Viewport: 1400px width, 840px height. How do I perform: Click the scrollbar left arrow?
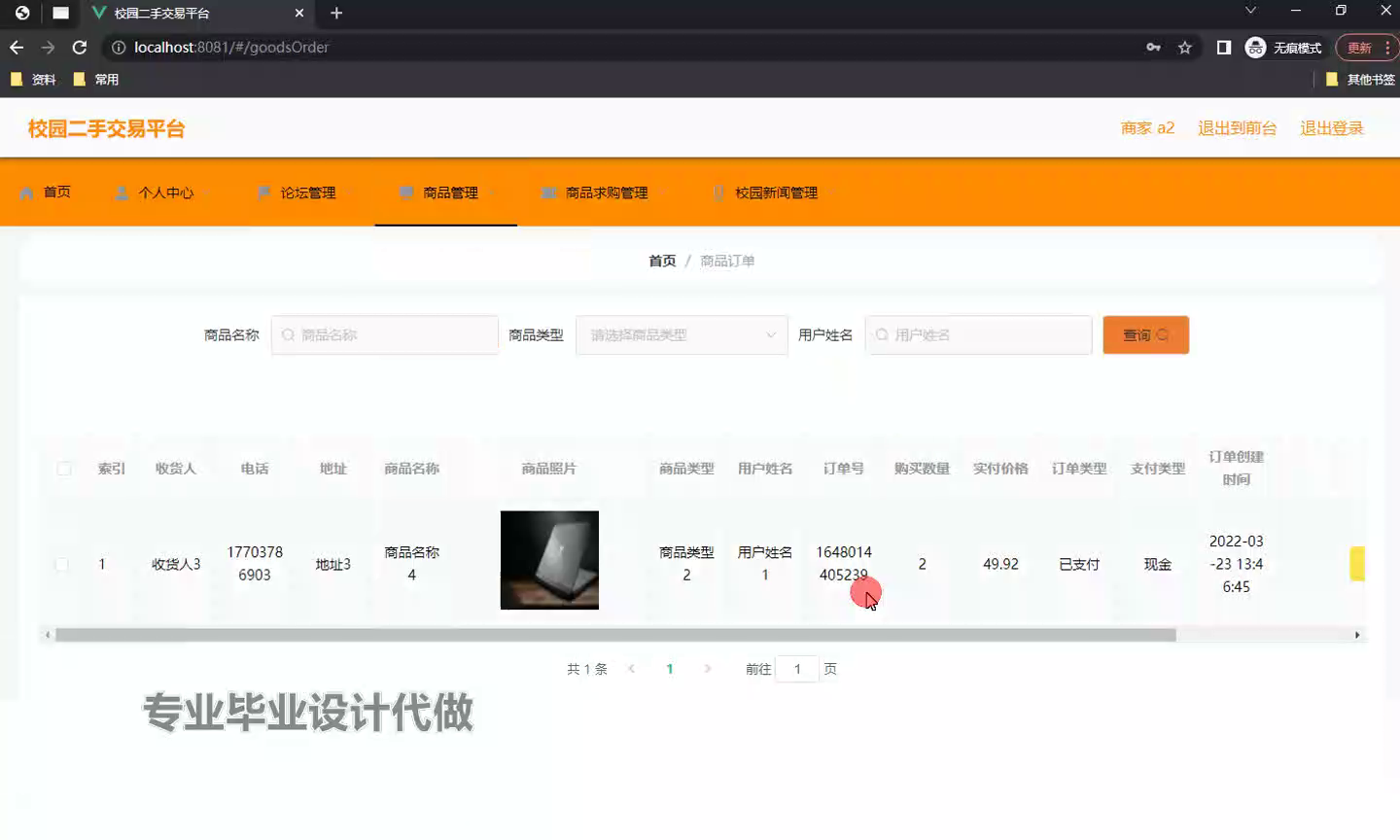tap(48, 635)
